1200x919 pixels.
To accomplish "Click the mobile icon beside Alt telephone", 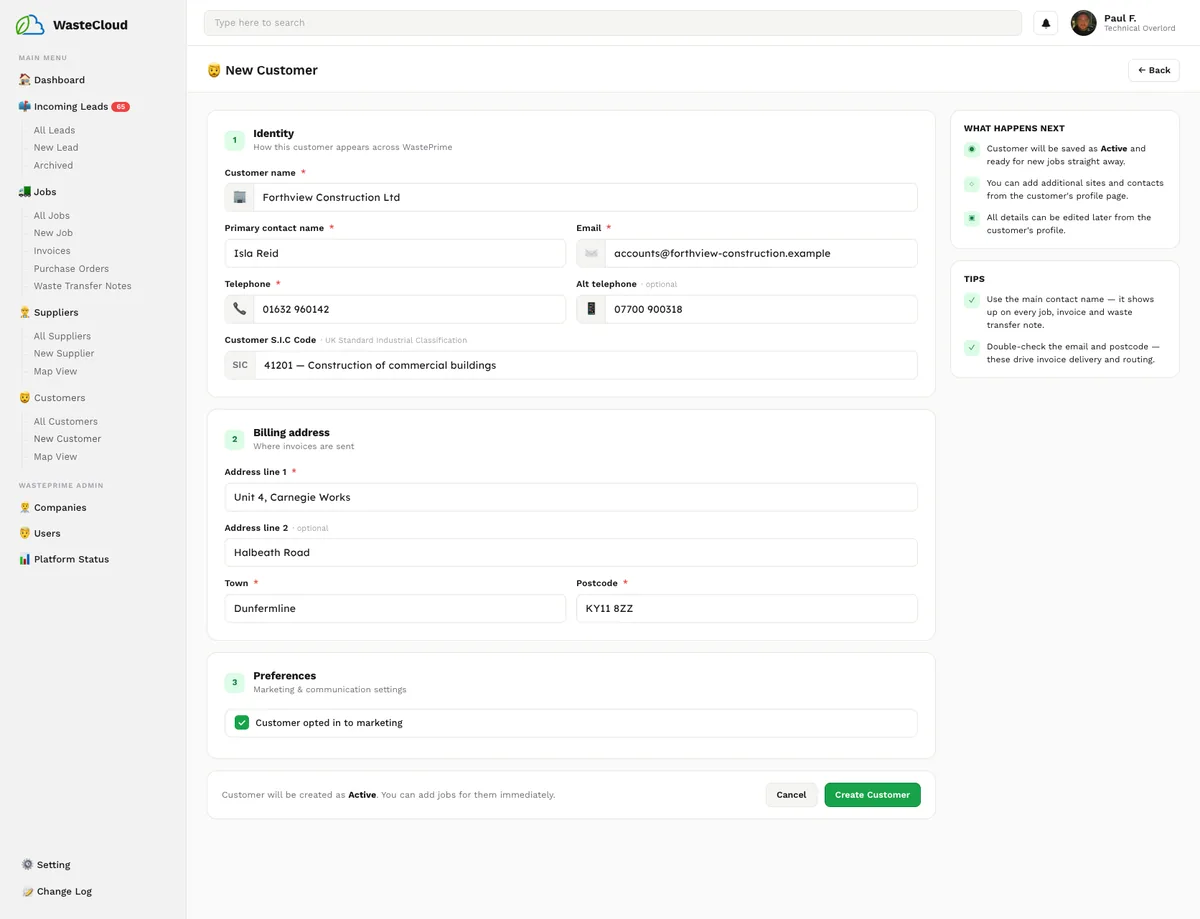I will (591, 310).
